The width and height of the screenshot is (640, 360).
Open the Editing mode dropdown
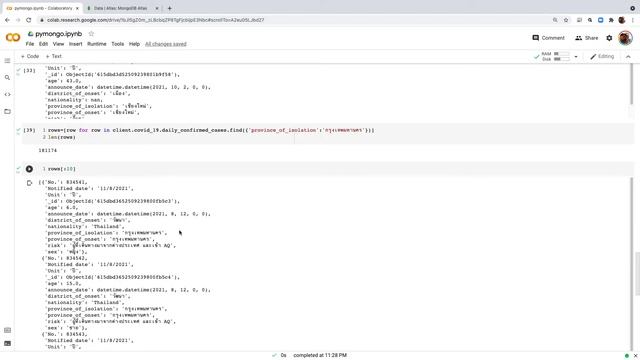click(602, 56)
